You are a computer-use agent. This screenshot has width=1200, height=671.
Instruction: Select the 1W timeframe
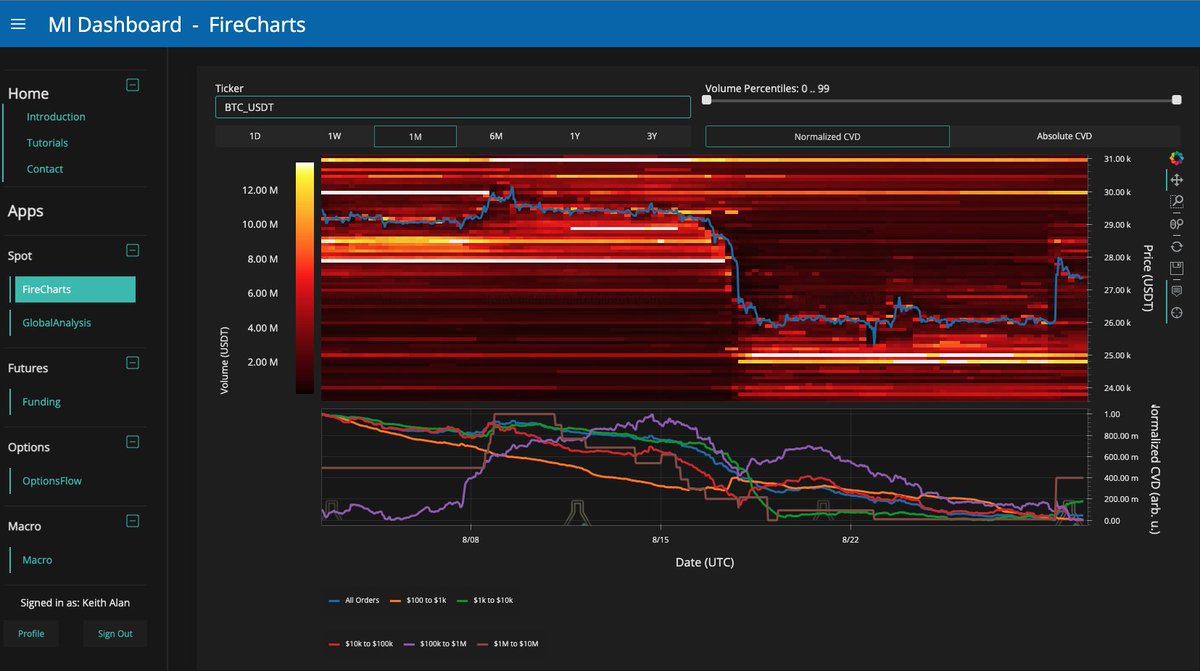click(x=335, y=136)
